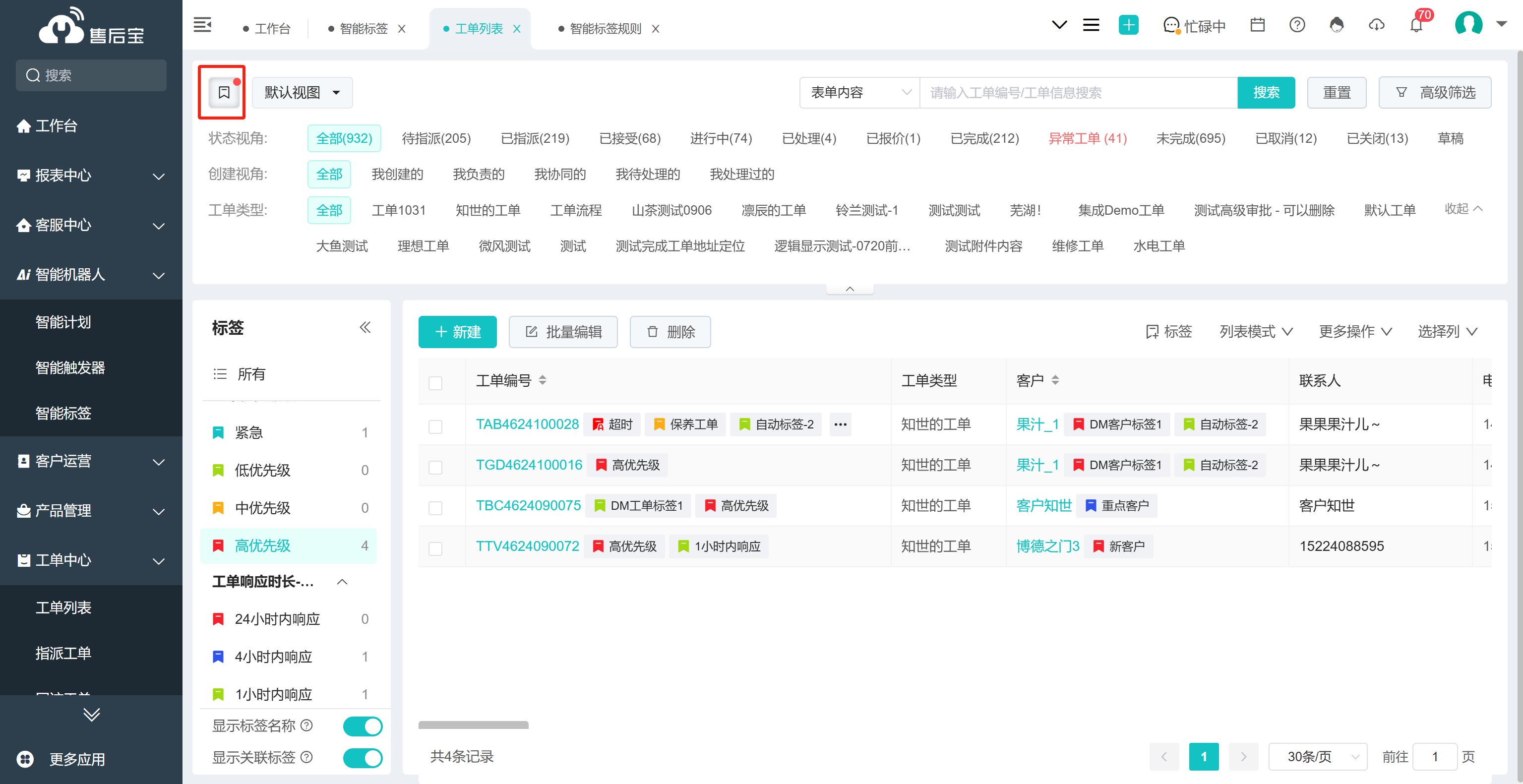Image resolution: width=1523 pixels, height=784 pixels.
Task: Close the 智能标签规则 tab
Action: 655,28
